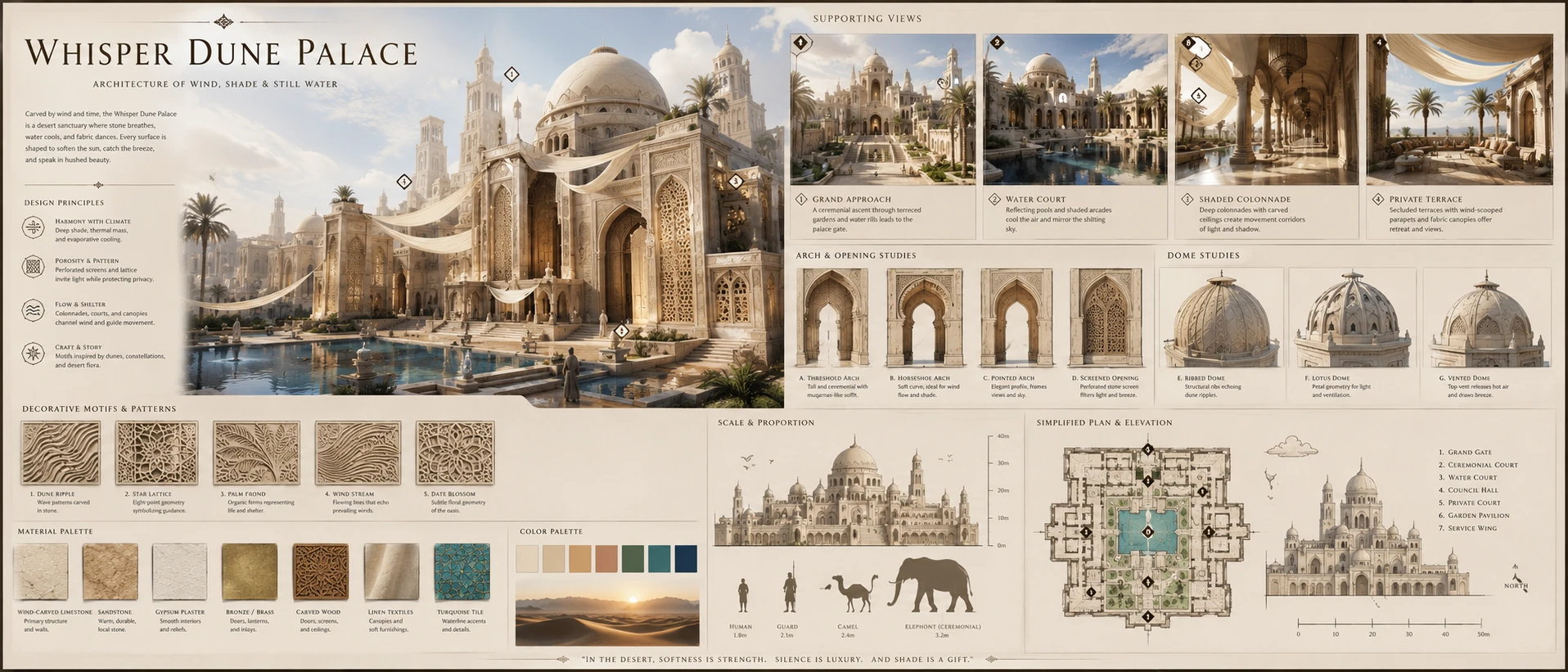Click the cloud sketch above the elevation drawing
Image resolution: width=1568 pixels, height=672 pixels.
tap(1291, 446)
